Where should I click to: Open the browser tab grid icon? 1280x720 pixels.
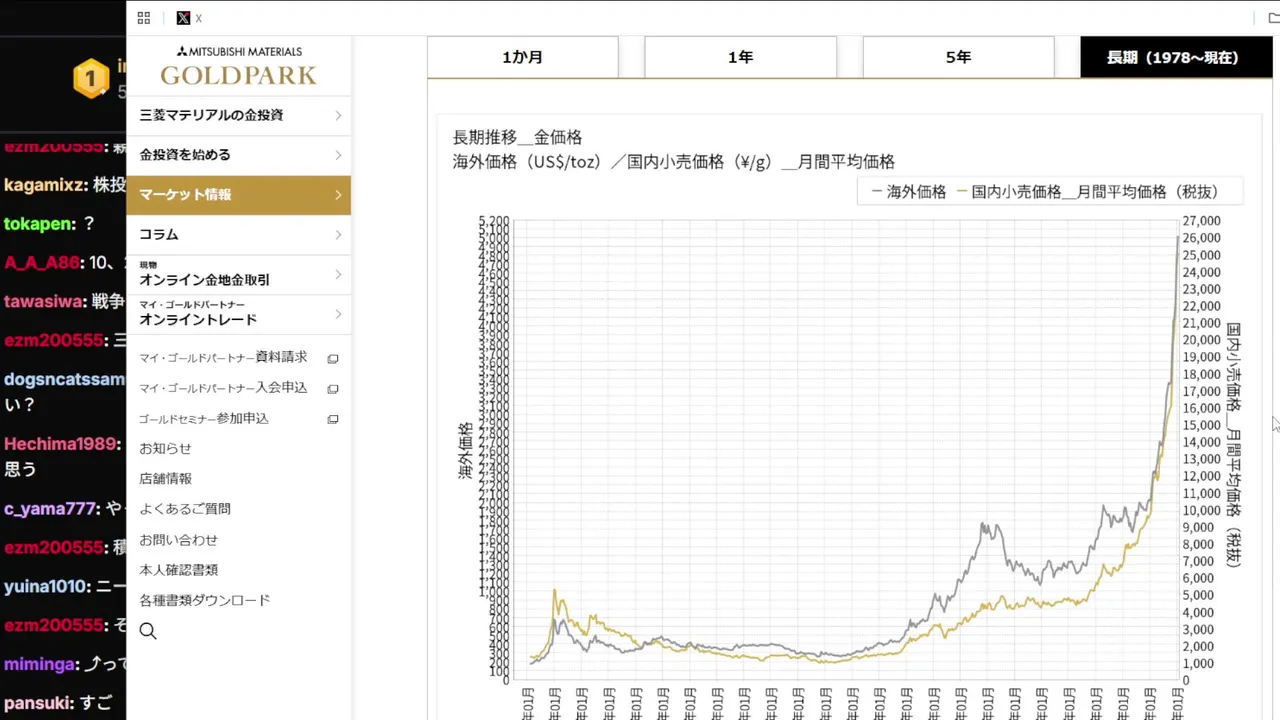click(x=144, y=18)
